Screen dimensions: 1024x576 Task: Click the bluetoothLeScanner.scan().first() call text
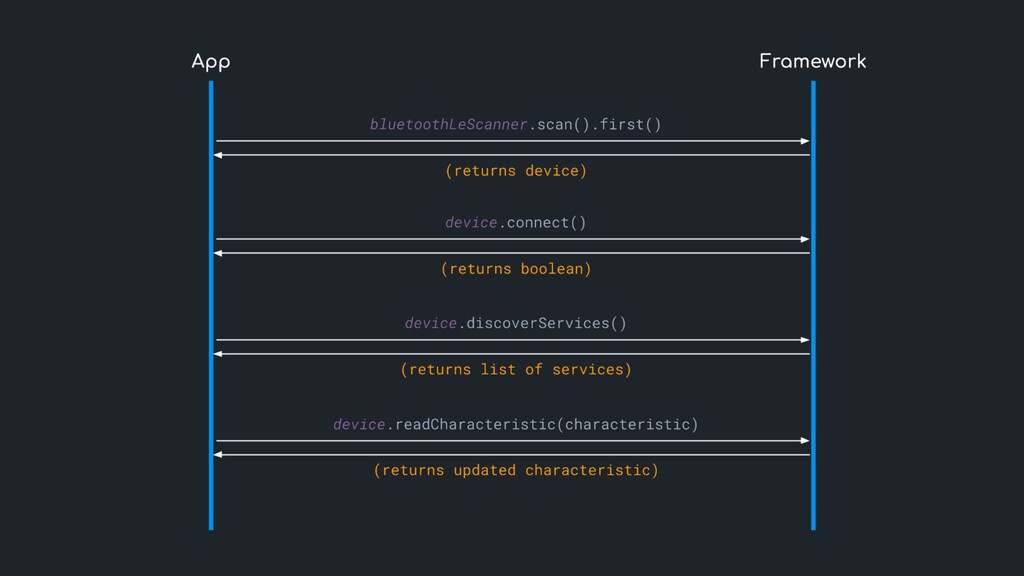point(515,125)
